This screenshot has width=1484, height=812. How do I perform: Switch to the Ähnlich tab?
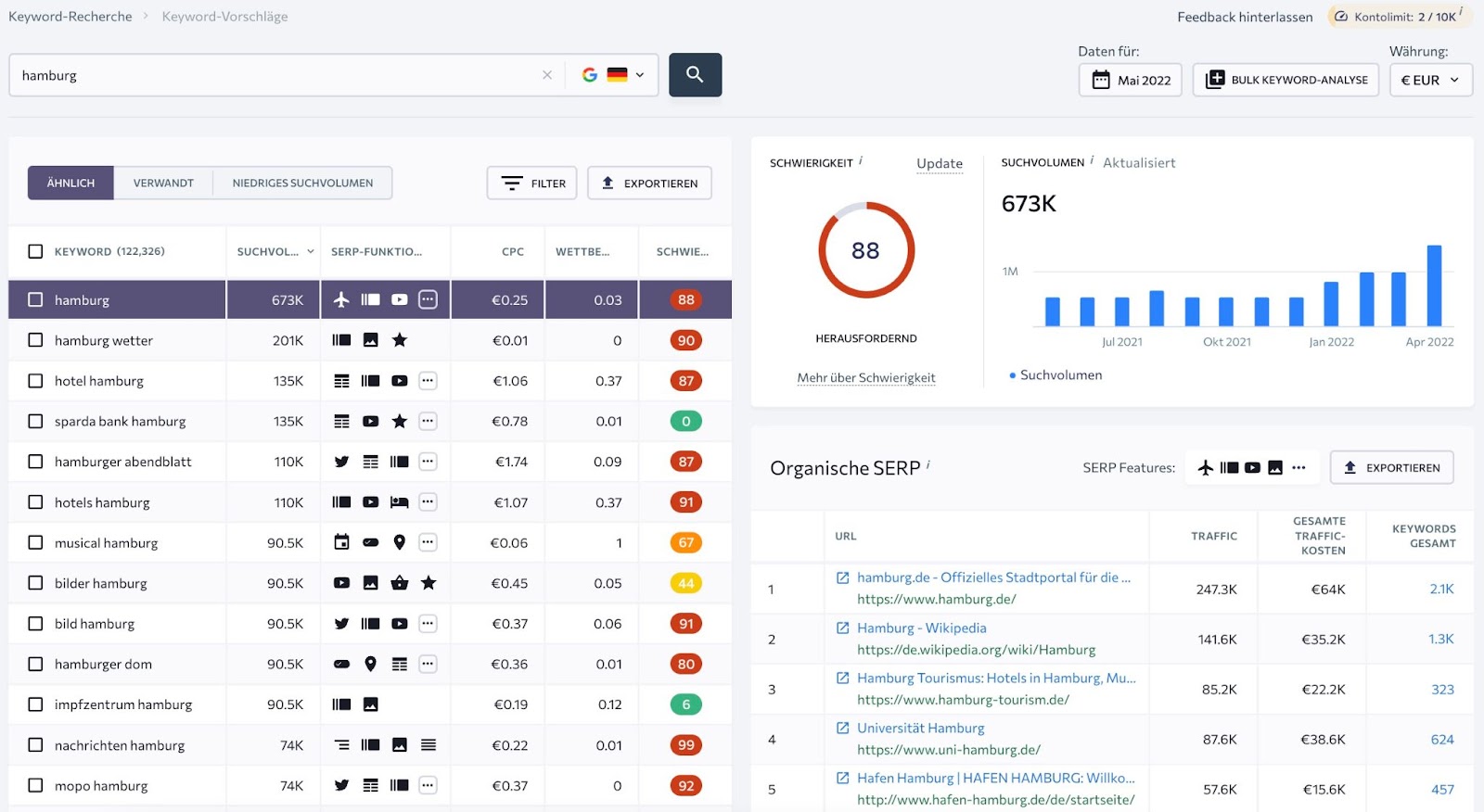click(x=70, y=183)
